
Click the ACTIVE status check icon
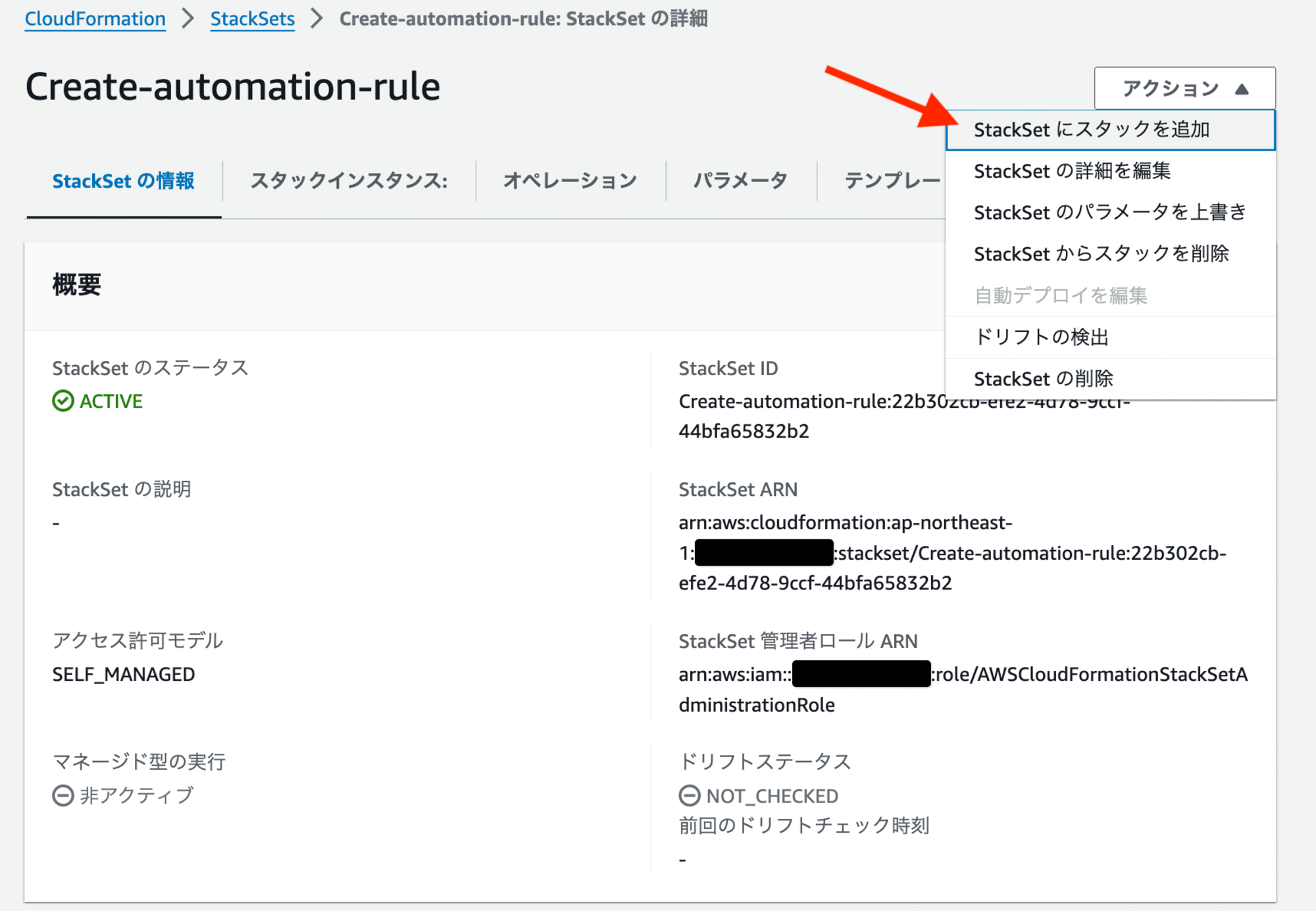point(63,401)
